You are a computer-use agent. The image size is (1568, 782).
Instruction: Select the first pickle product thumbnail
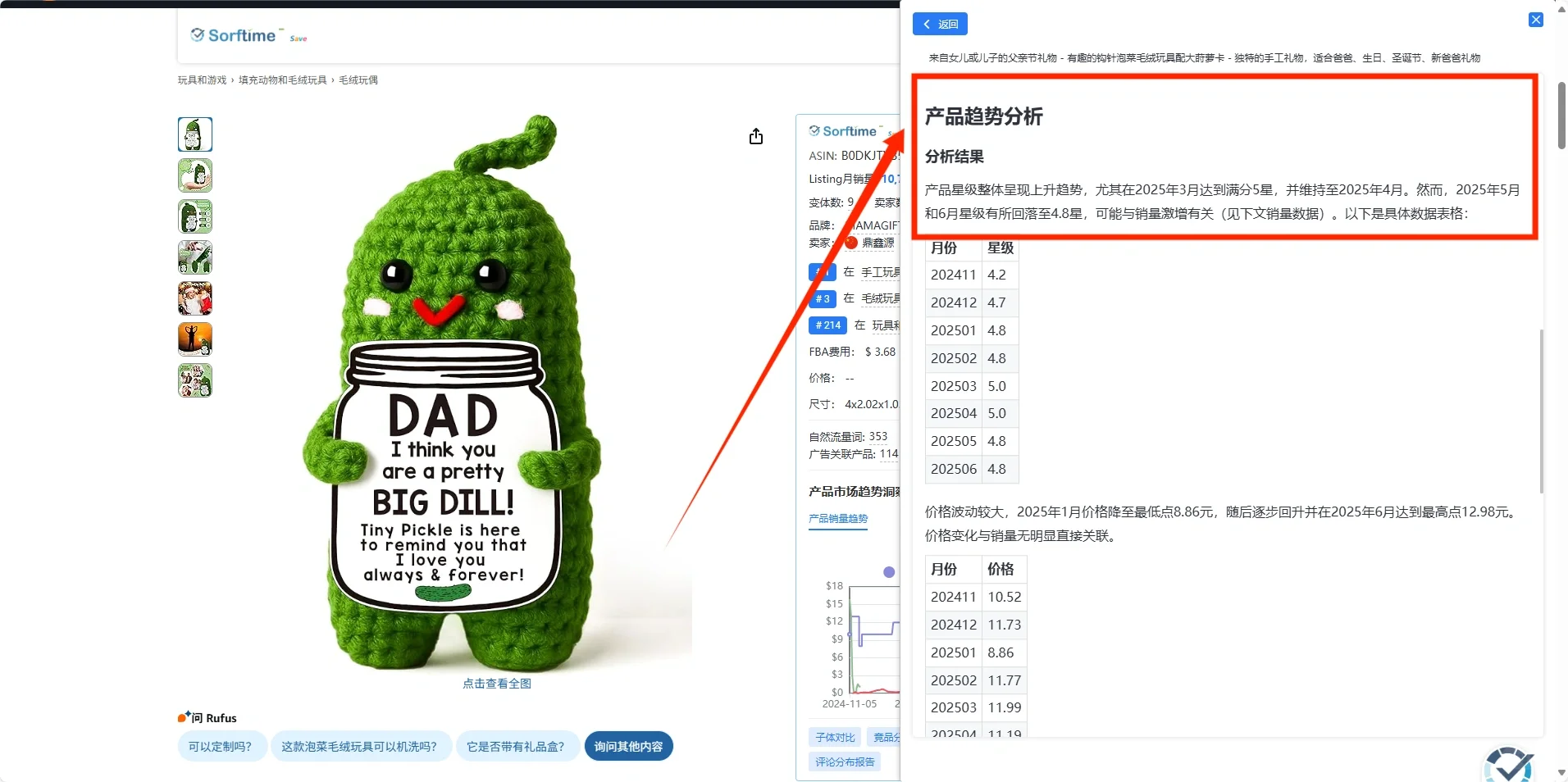tap(195, 134)
